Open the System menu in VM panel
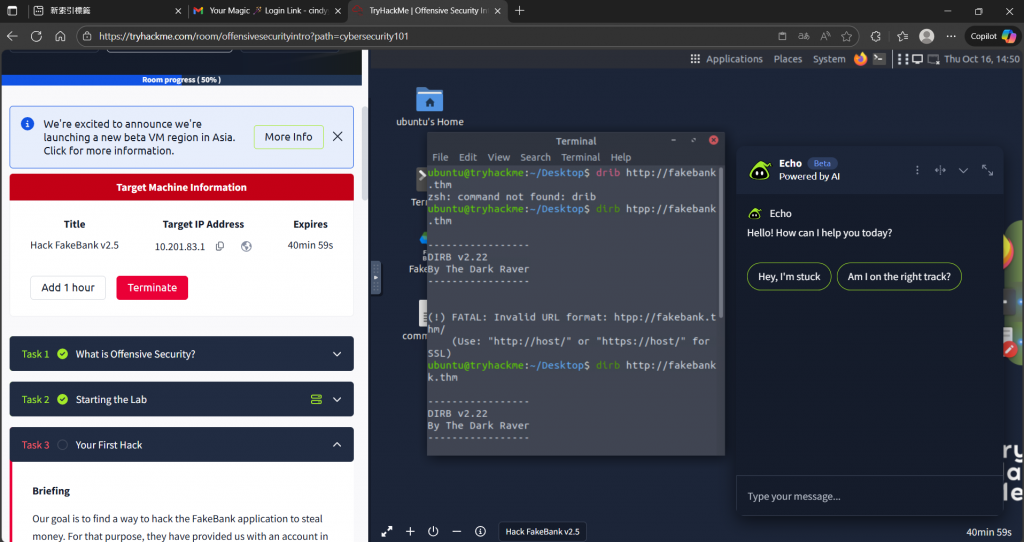This screenshot has width=1024, height=542. (x=829, y=59)
